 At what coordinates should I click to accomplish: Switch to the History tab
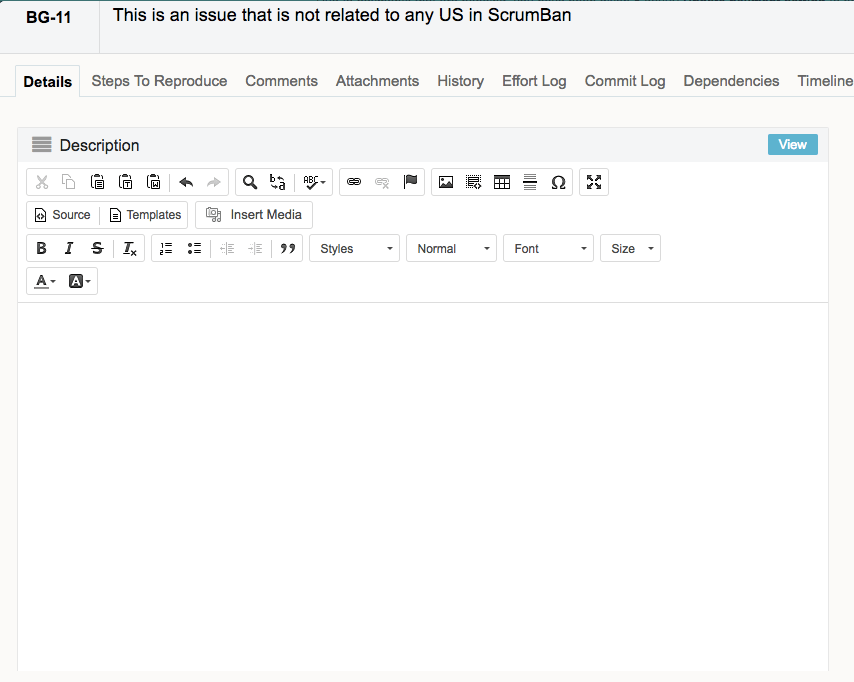pos(460,81)
